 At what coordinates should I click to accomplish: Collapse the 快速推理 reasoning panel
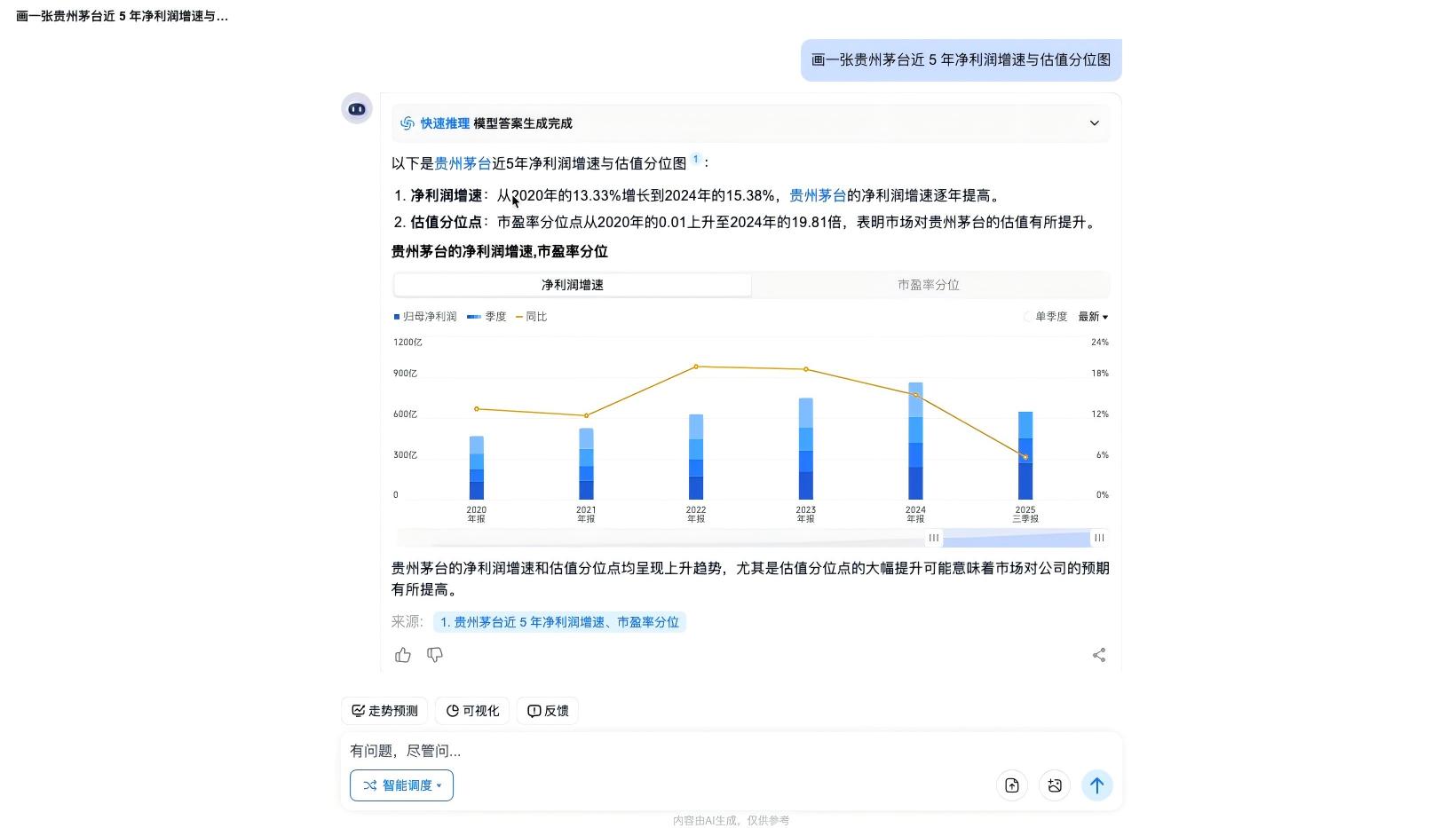tap(1095, 123)
